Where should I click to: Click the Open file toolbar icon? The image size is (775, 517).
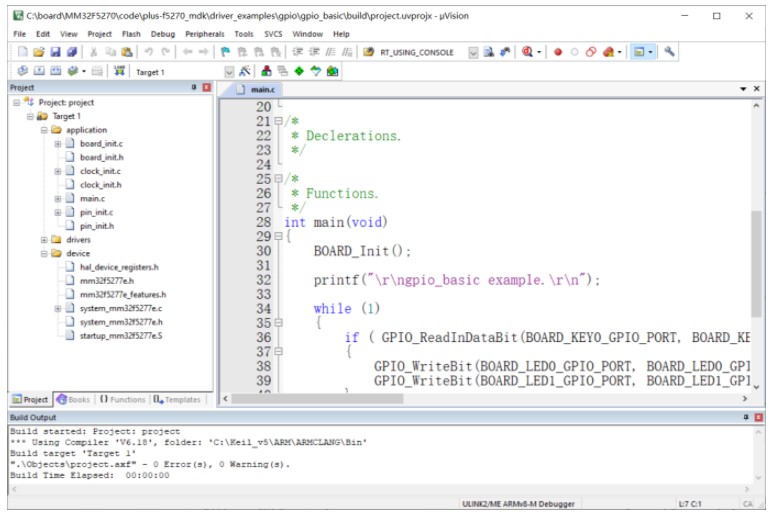pyautogui.click(x=39, y=52)
